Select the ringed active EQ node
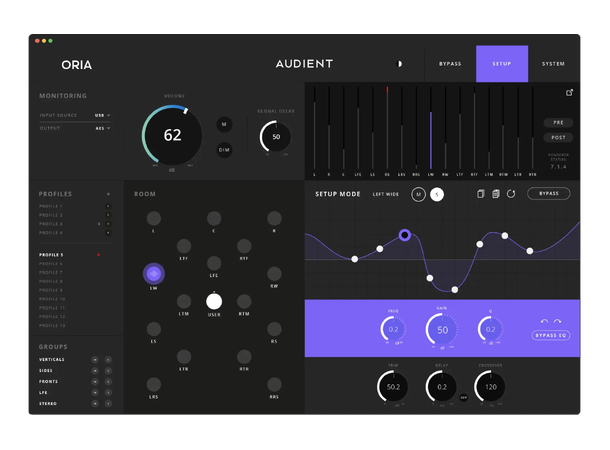610x450 pixels. (405, 235)
